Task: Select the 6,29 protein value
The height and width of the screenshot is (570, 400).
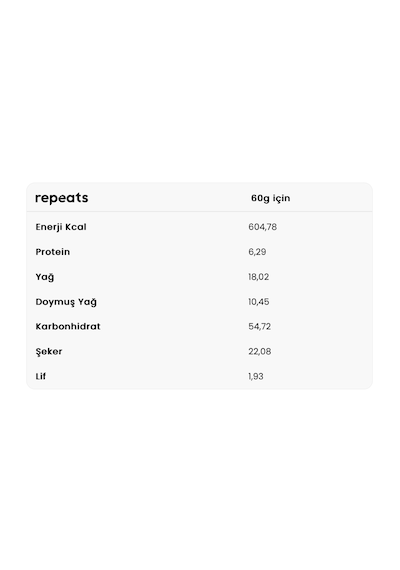Action: [x=257, y=252]
